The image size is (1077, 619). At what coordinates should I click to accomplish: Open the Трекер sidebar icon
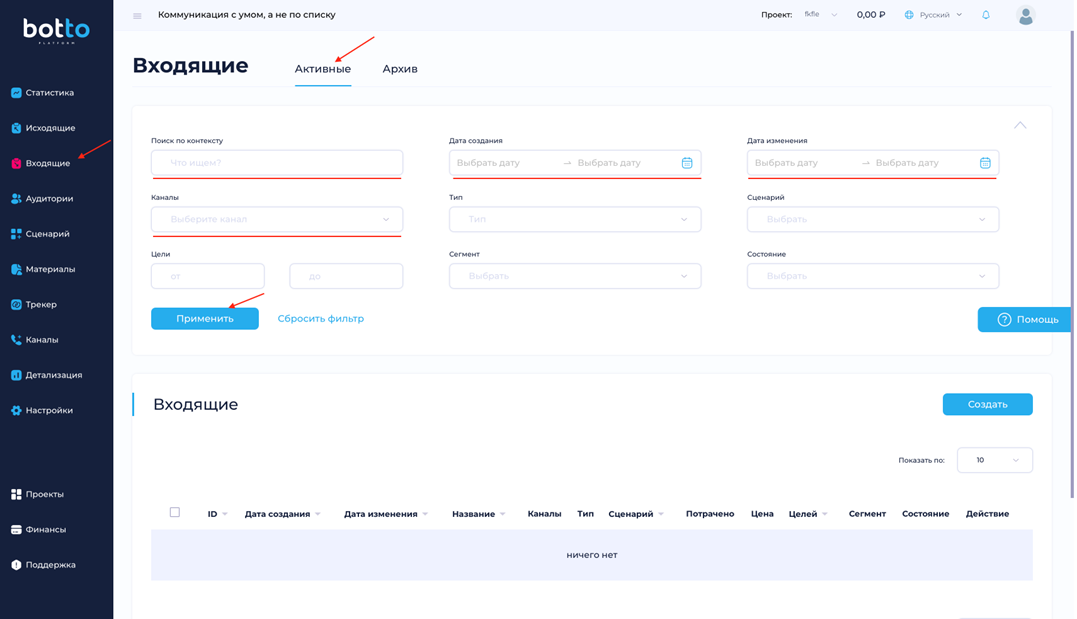tap(16, 304)
